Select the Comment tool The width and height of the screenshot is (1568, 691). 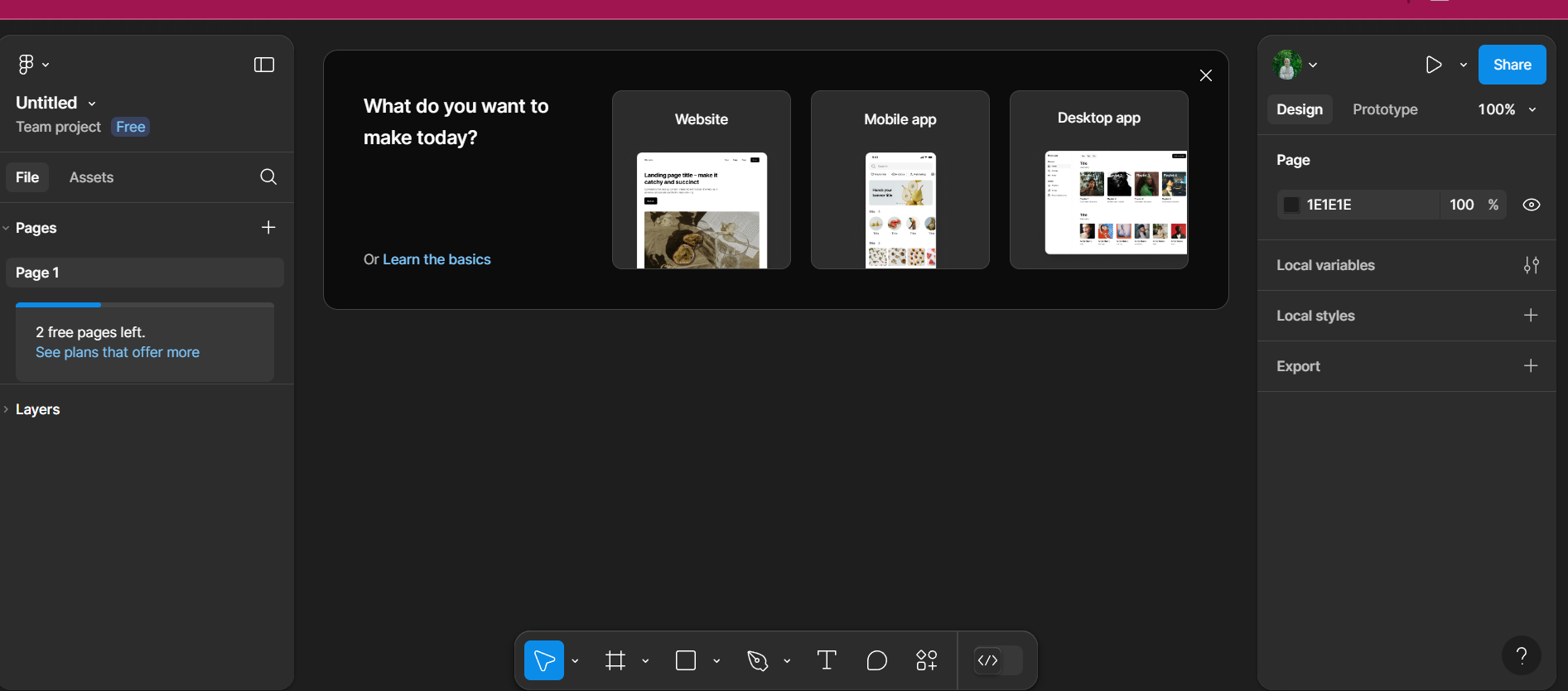pyautogui.click(x=877, y=660)
